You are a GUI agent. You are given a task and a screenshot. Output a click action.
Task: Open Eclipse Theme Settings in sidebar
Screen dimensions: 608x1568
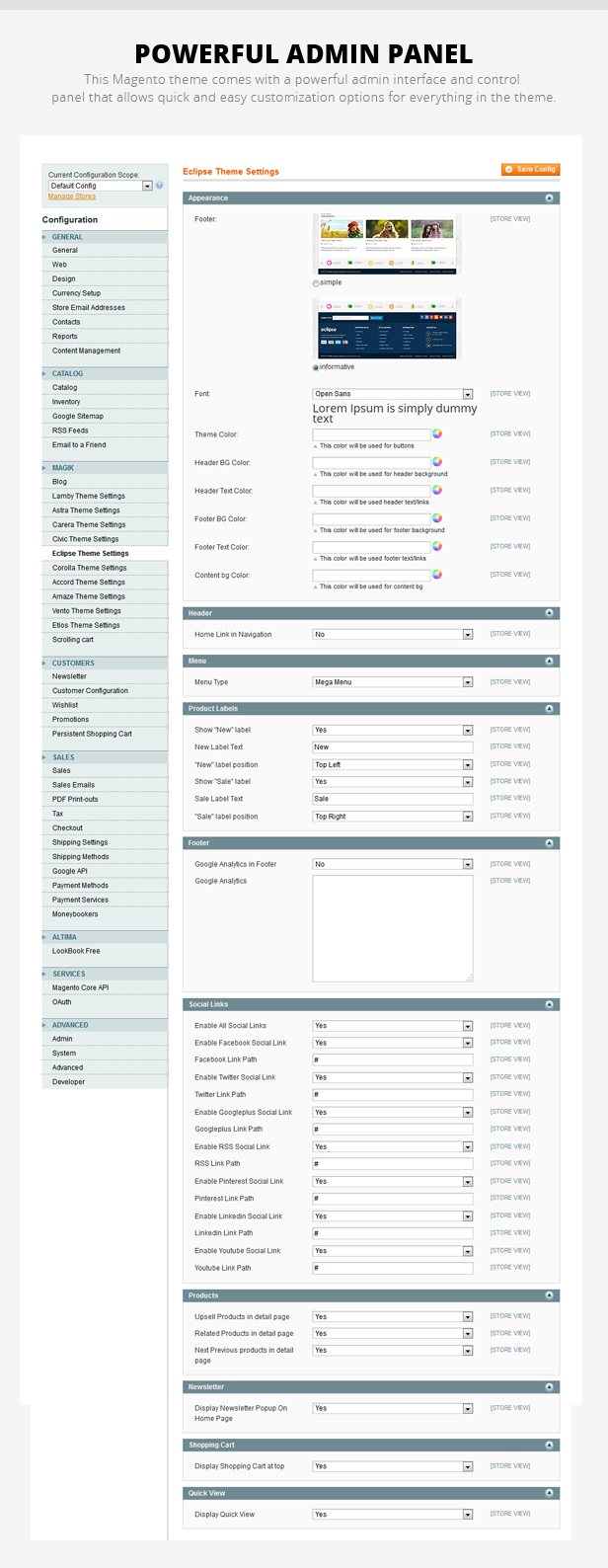(90, 554)
